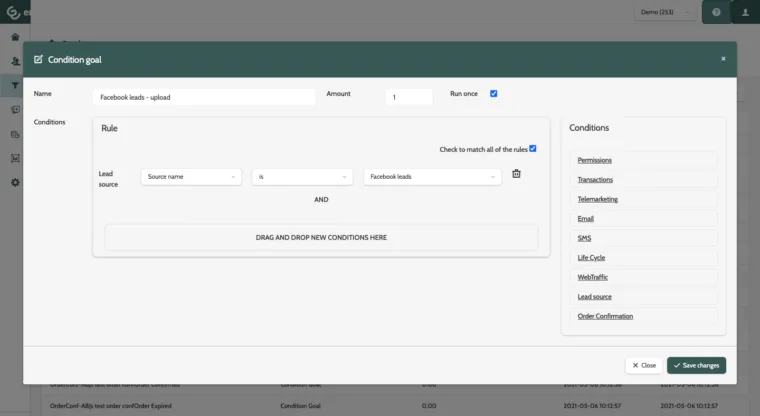Click the Amount input field

[409, 97]
